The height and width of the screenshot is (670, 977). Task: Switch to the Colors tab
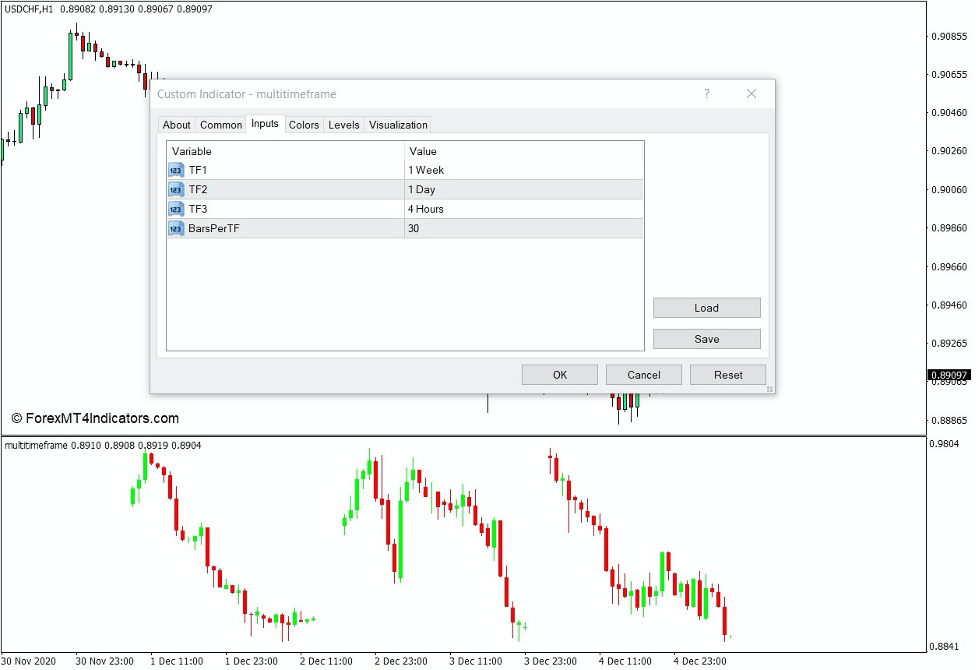pos(303,124)
